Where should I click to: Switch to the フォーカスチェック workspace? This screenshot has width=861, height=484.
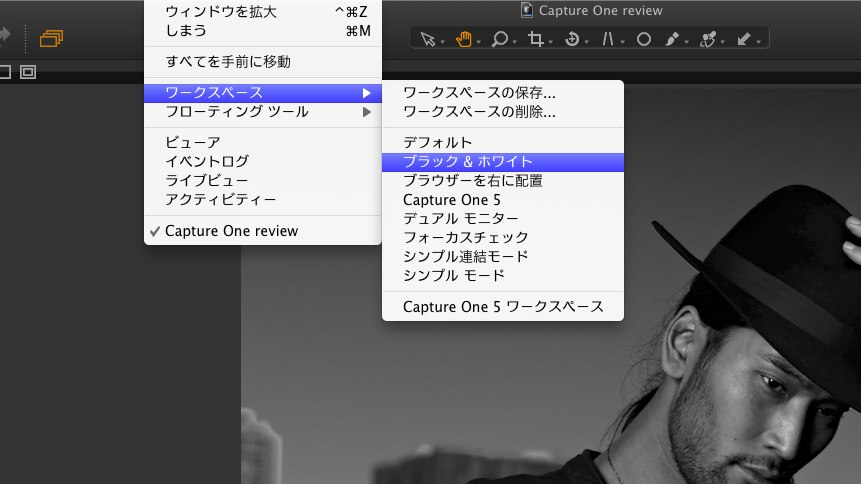tap(503, 237)
